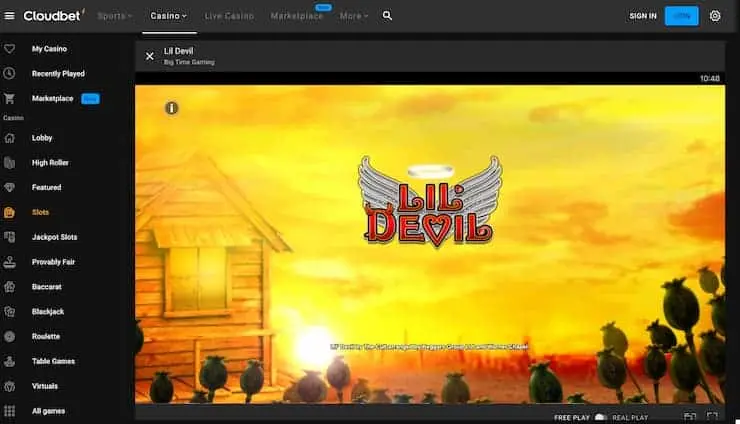
Task: Open the Lobby sidebar link
Action: pyautogui.click(x=42, y=138)
